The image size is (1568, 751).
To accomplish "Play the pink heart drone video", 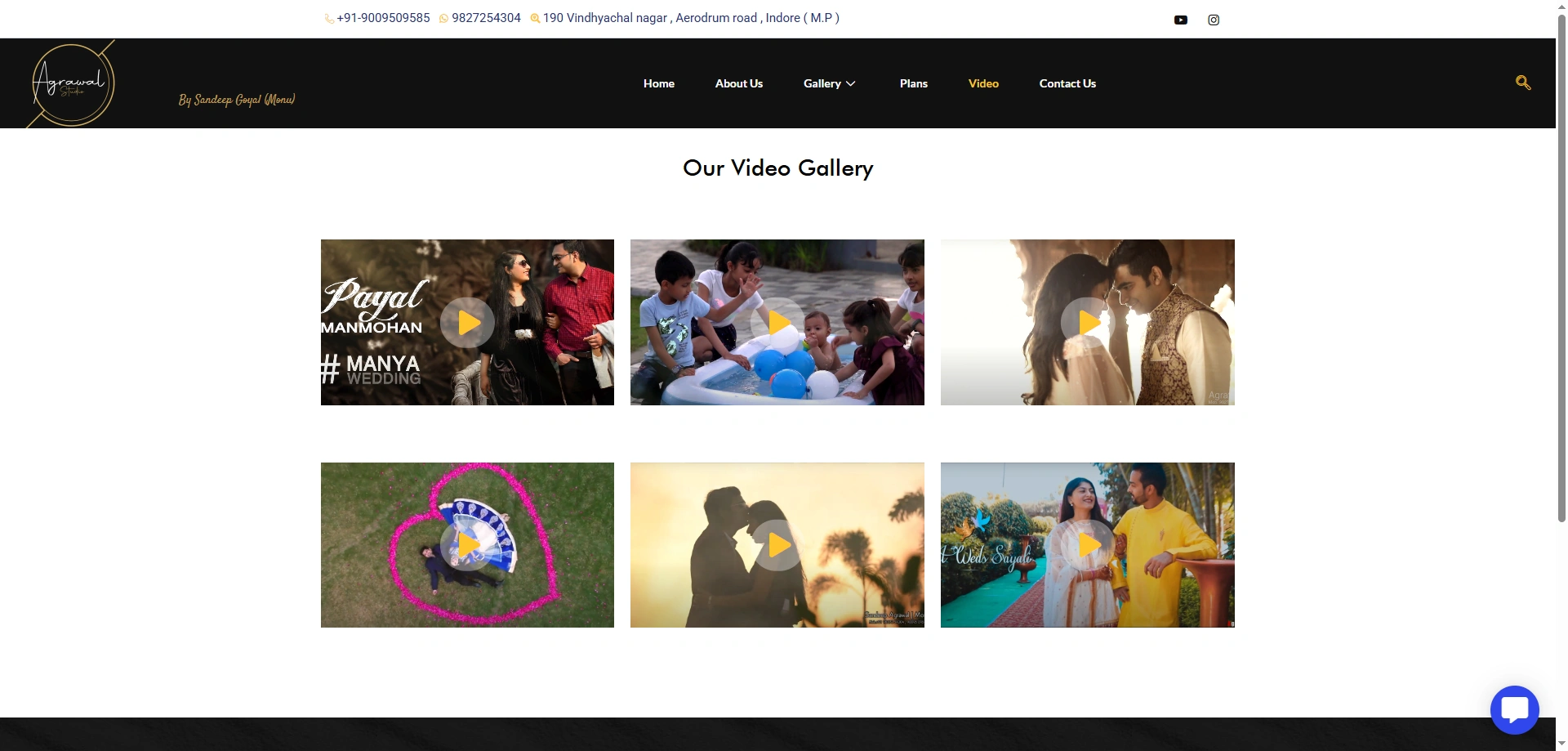I will click(x=467, y=545).
